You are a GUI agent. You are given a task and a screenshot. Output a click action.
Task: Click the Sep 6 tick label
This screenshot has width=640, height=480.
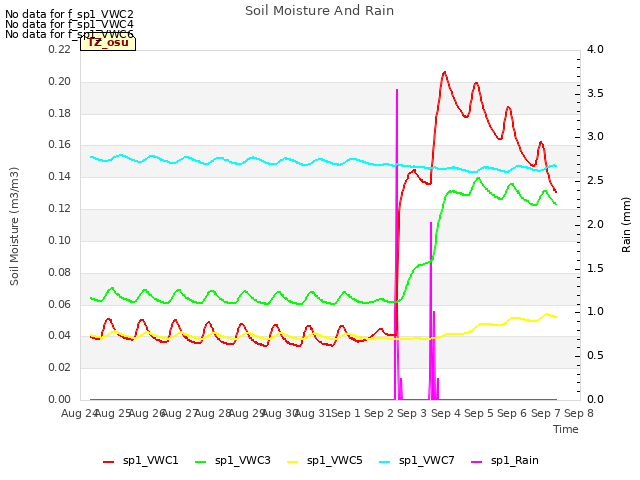click(512, 413)
